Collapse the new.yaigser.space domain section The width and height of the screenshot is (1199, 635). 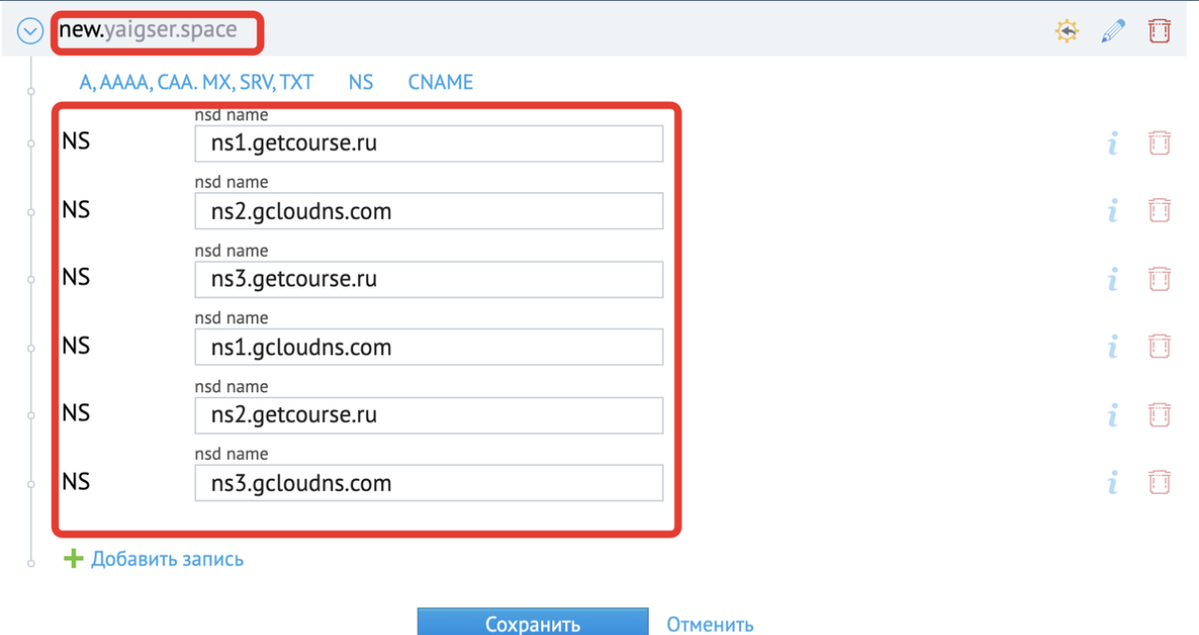coord(30,31)
